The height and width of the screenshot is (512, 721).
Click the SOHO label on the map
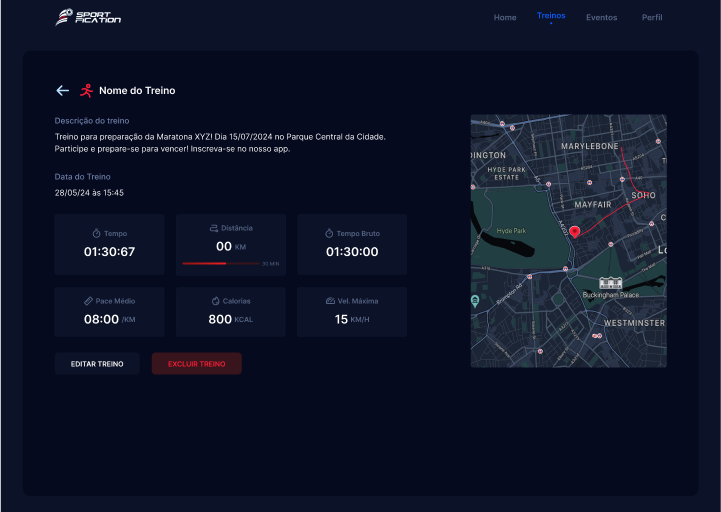point(643,196)
